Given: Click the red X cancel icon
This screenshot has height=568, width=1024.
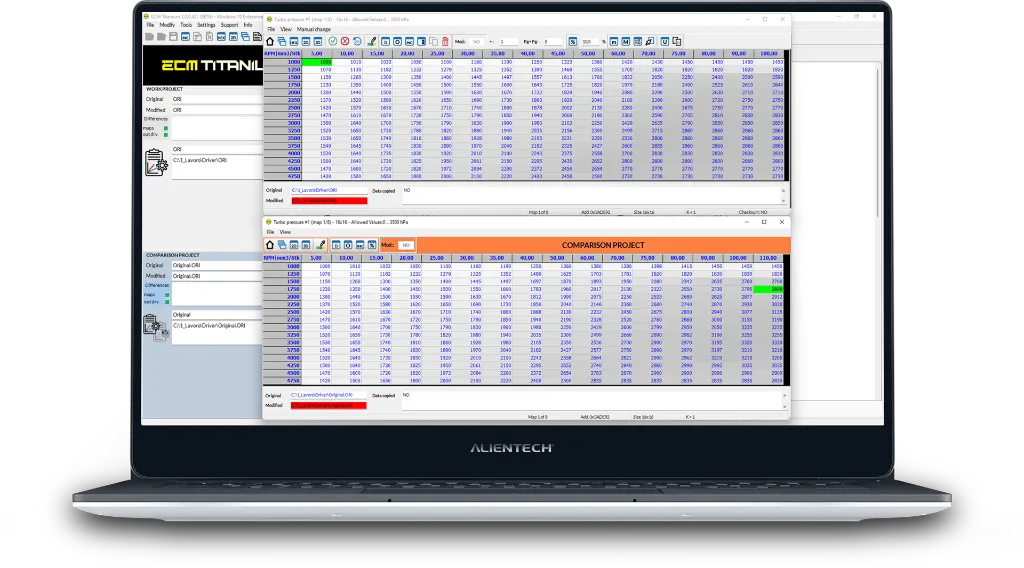Looking at the screenshot, I should tap(344, 41).
